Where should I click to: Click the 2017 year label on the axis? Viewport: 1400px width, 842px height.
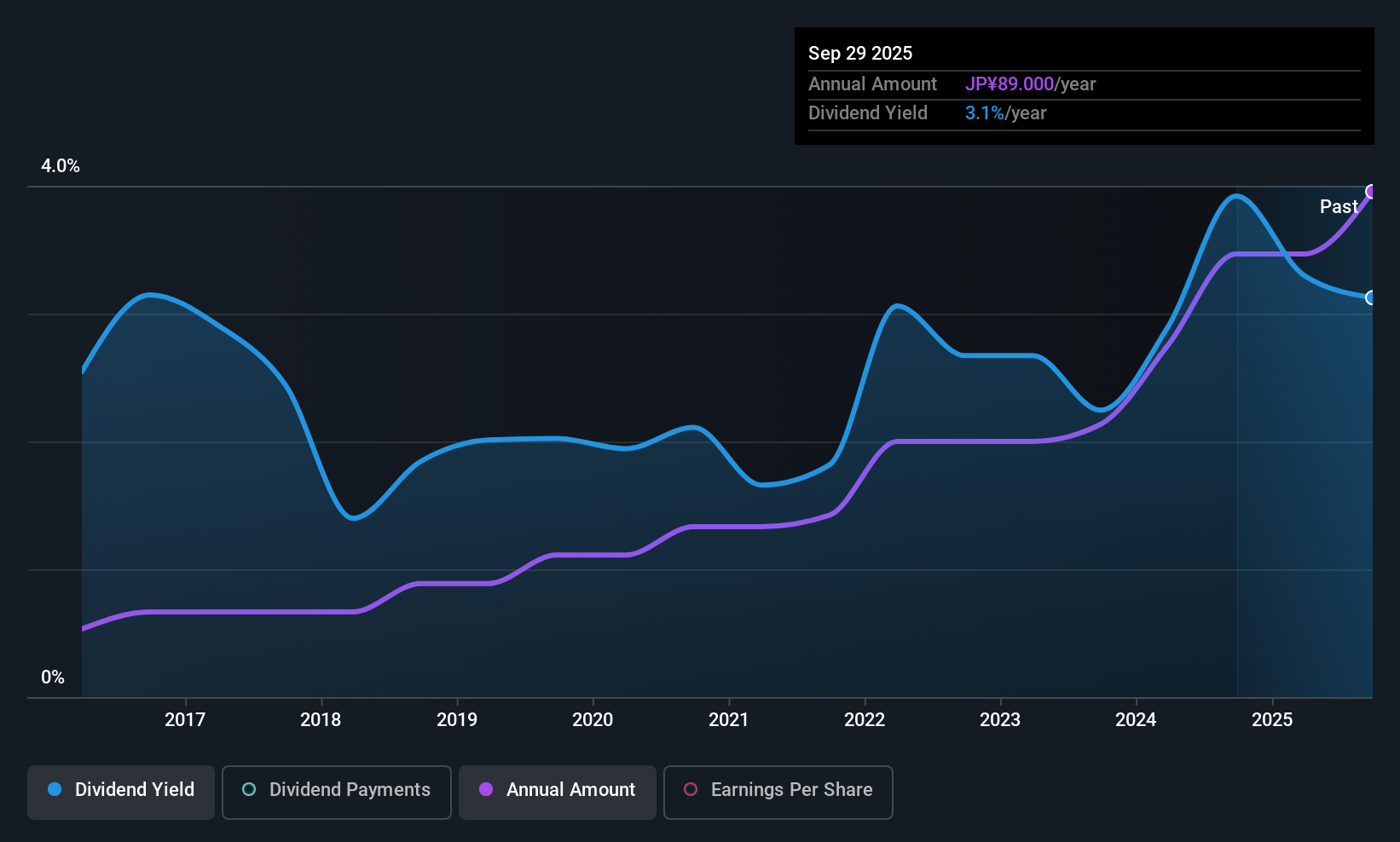[x=185, y=720]
